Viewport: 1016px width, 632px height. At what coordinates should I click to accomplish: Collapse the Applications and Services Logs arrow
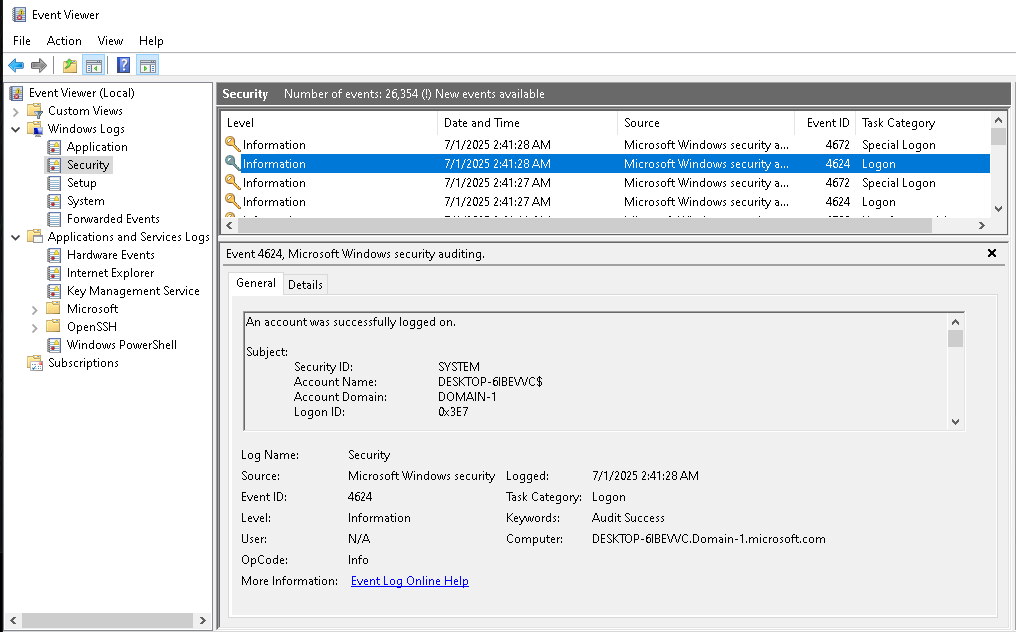pyautogui.click(x=16, y=237)
